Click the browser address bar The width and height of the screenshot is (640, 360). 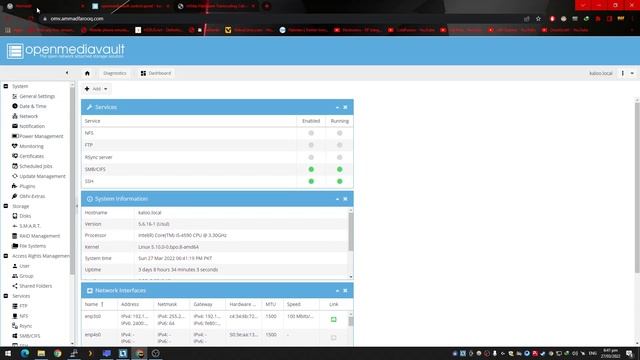point(282,18)
